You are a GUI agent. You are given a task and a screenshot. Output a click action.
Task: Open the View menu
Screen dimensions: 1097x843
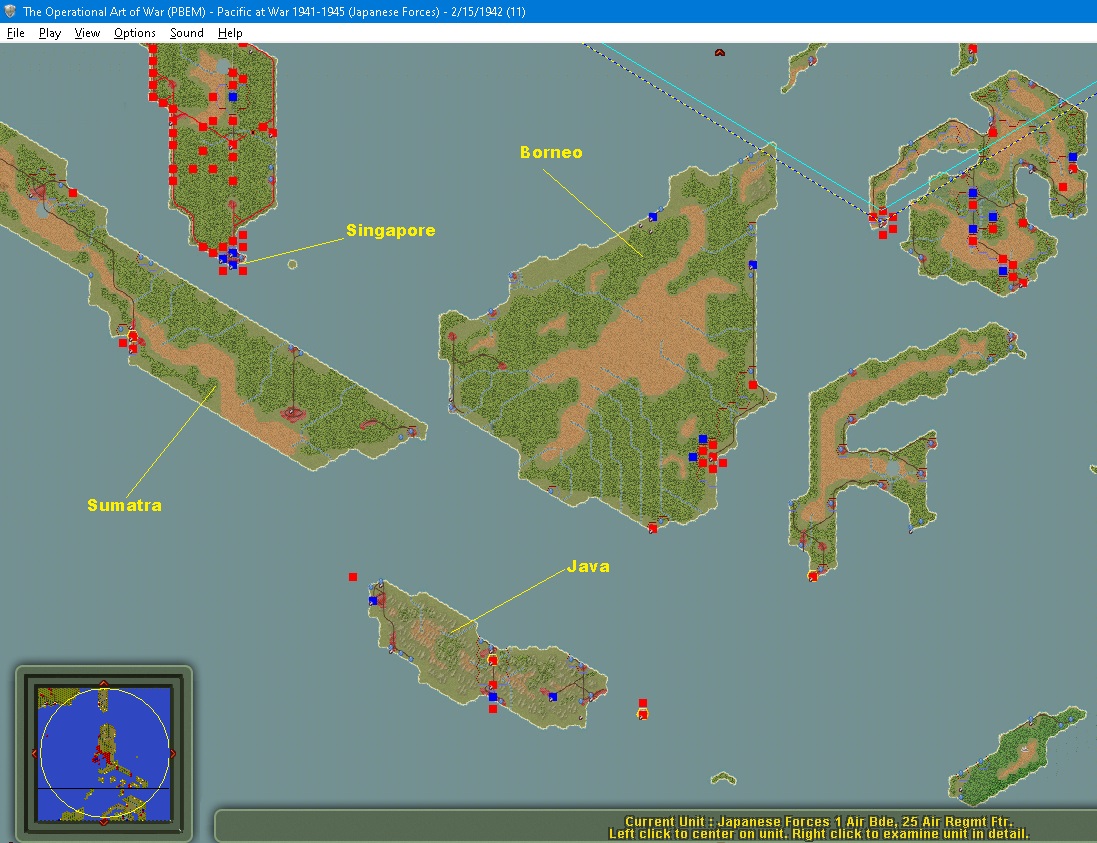click(87, 33)
